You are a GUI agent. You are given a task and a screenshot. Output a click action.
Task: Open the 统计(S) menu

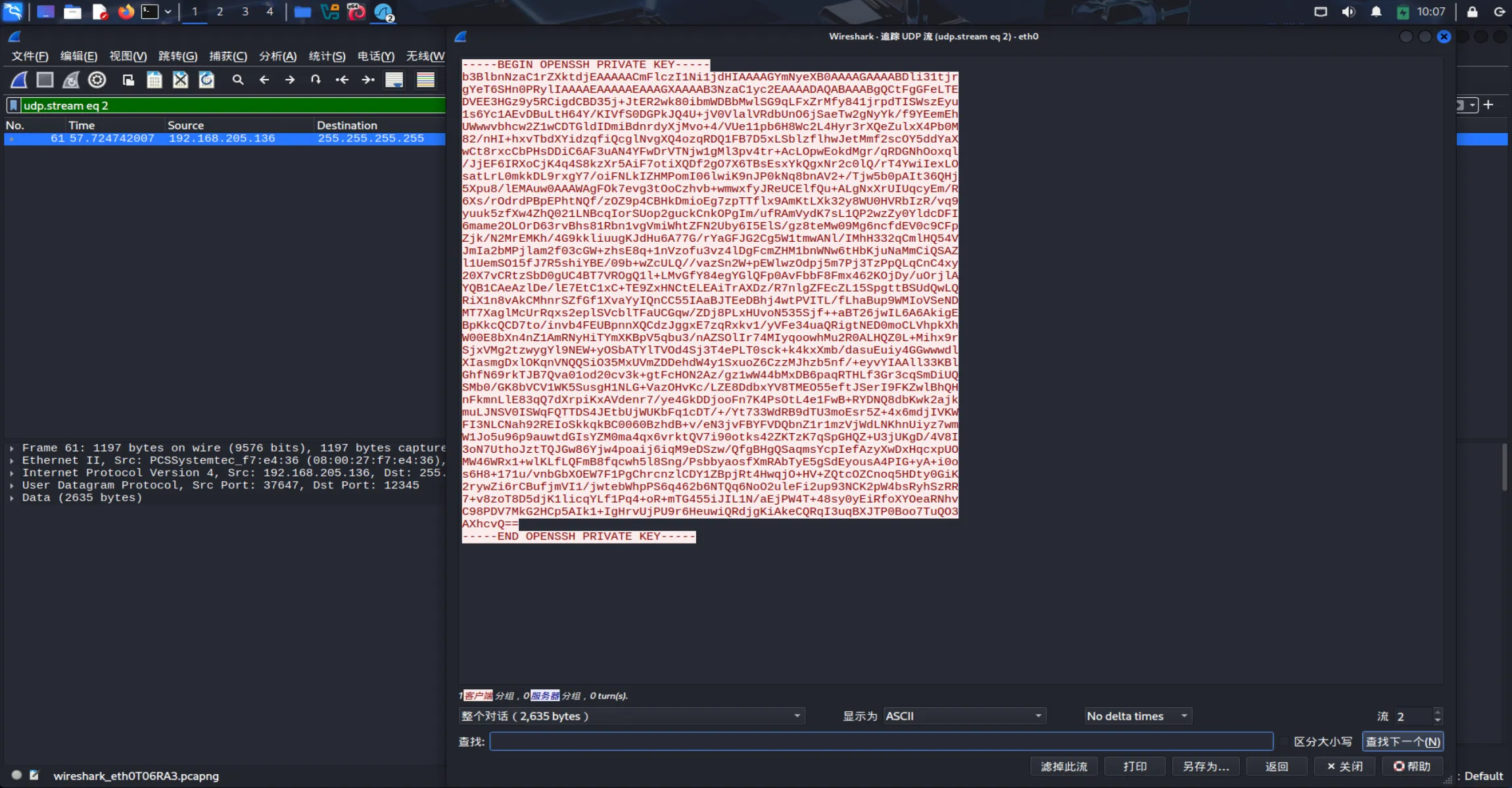(x=327, y=57)
